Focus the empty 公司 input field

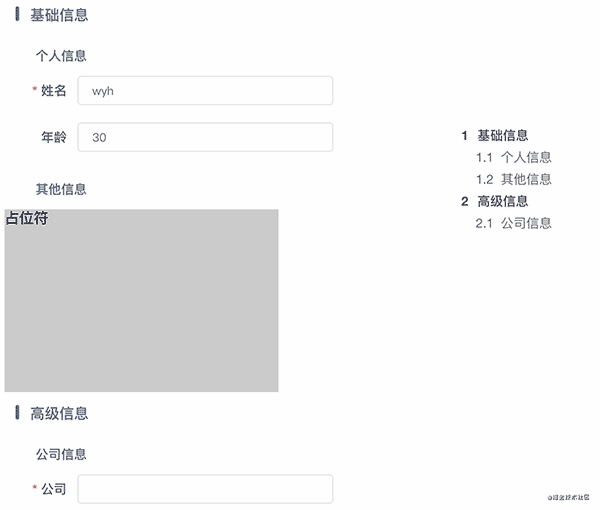[x=205, y=489]
